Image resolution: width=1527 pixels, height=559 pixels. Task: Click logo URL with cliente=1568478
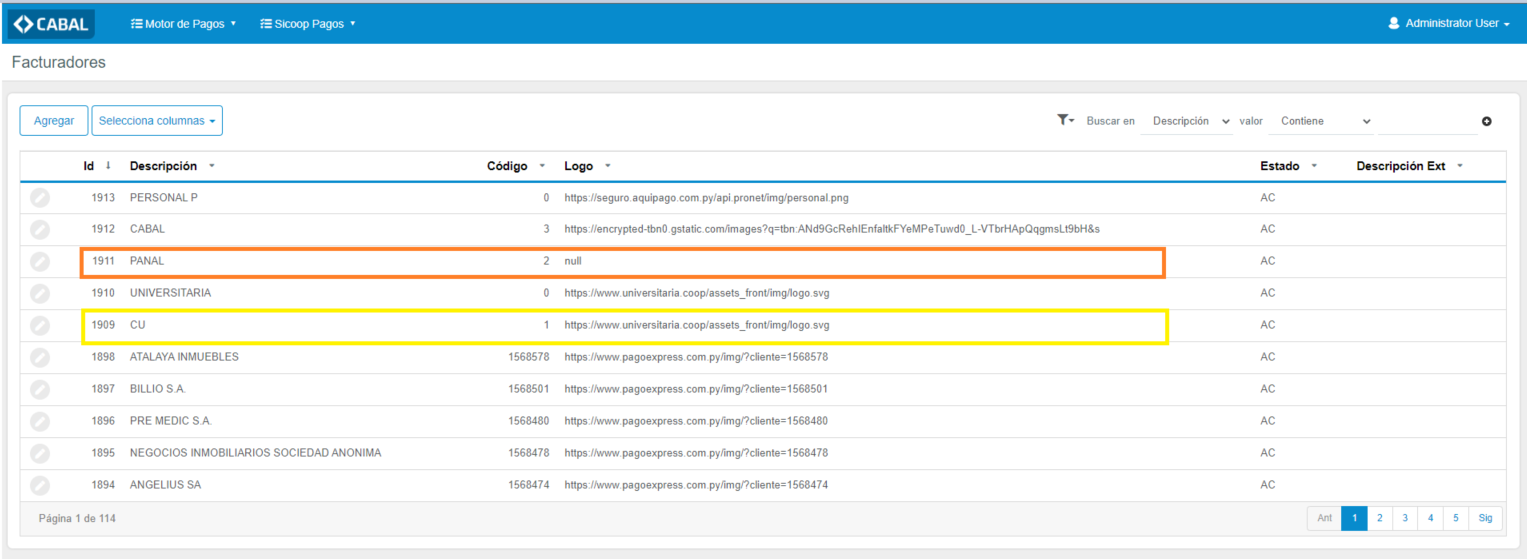pos(696,453)
